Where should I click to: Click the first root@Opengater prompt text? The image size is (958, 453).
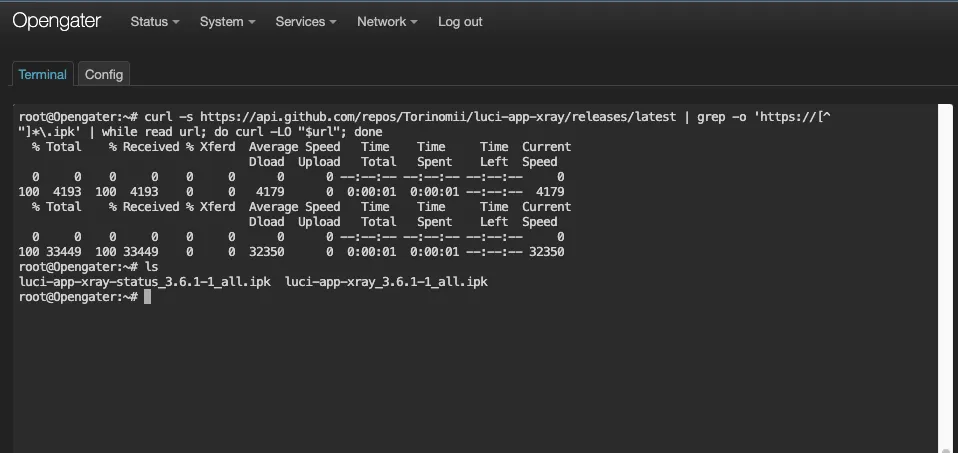[x=79, y=117]
